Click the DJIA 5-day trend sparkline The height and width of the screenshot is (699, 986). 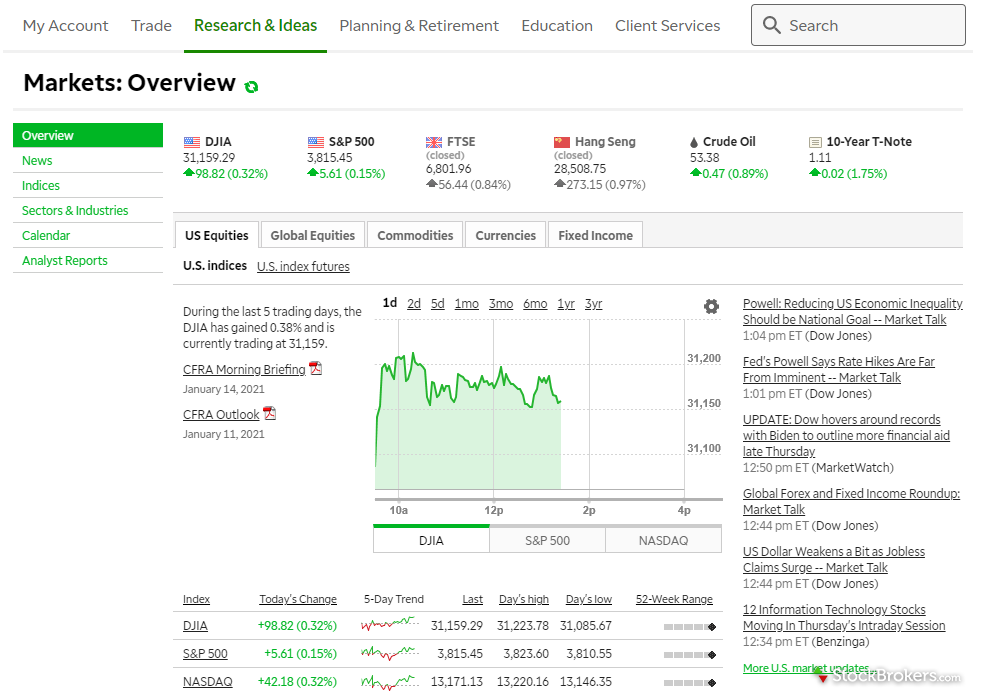pyautogui.click(x=390, y=624)
